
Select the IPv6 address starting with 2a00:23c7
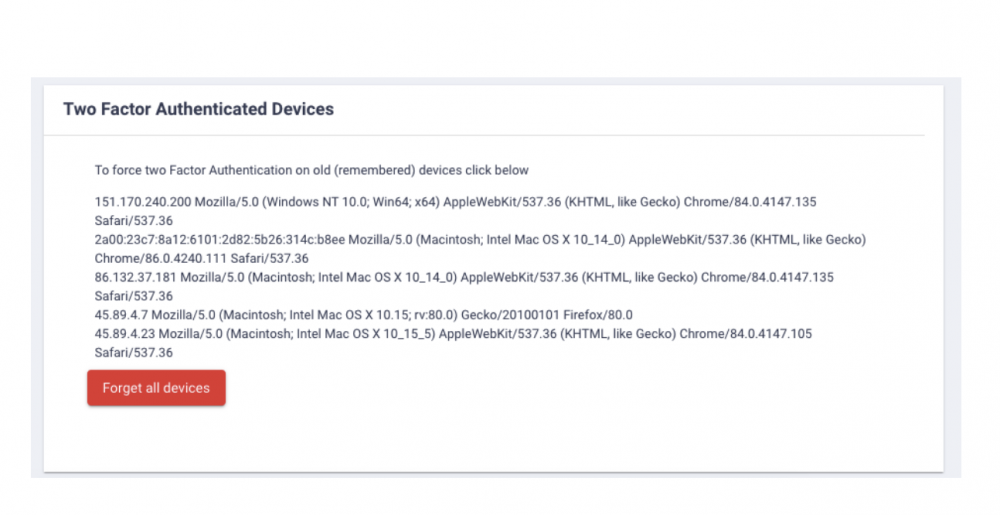coord(220,240)
